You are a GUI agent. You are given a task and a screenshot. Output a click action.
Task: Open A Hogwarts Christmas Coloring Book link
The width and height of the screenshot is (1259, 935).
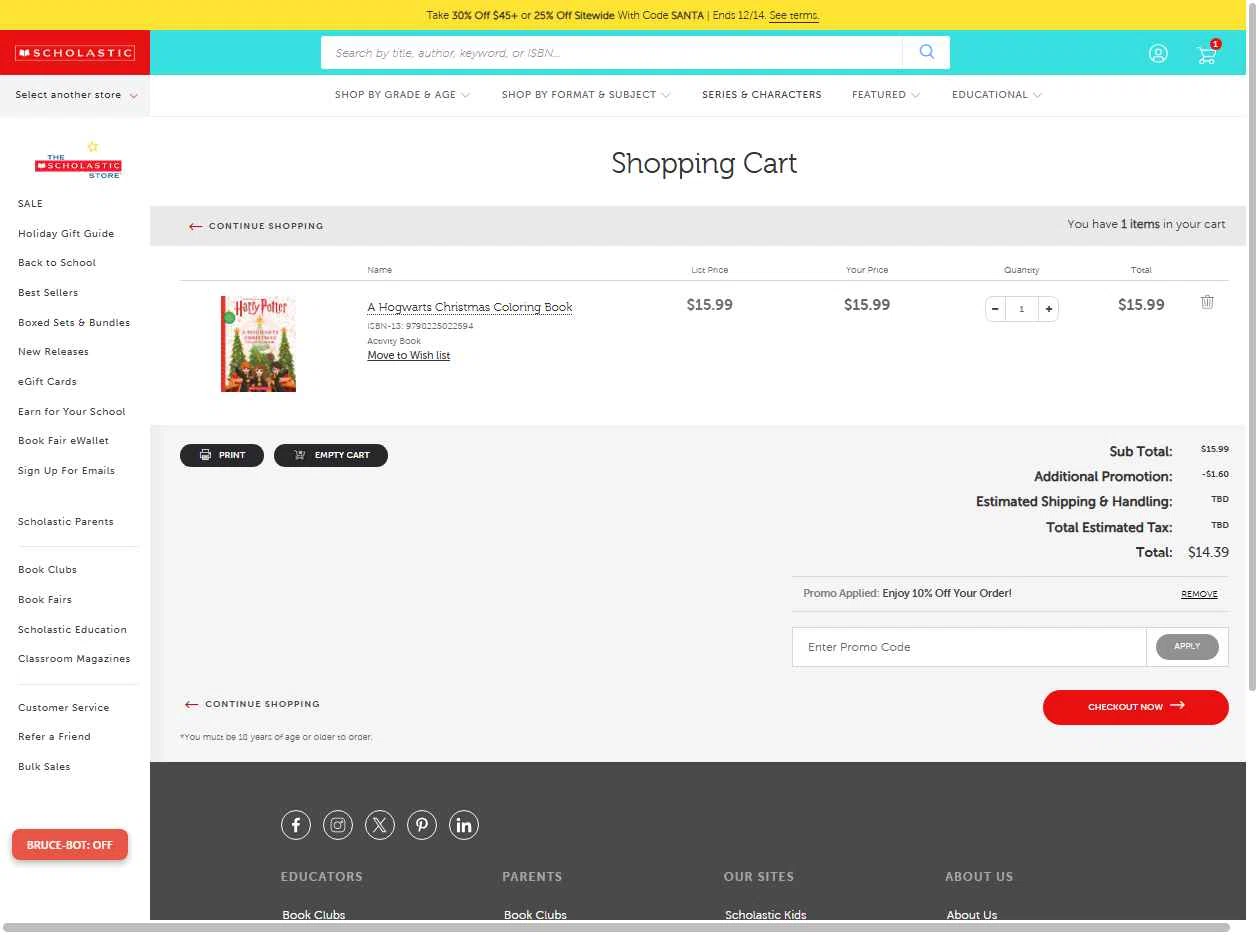(x=470, y=307)
